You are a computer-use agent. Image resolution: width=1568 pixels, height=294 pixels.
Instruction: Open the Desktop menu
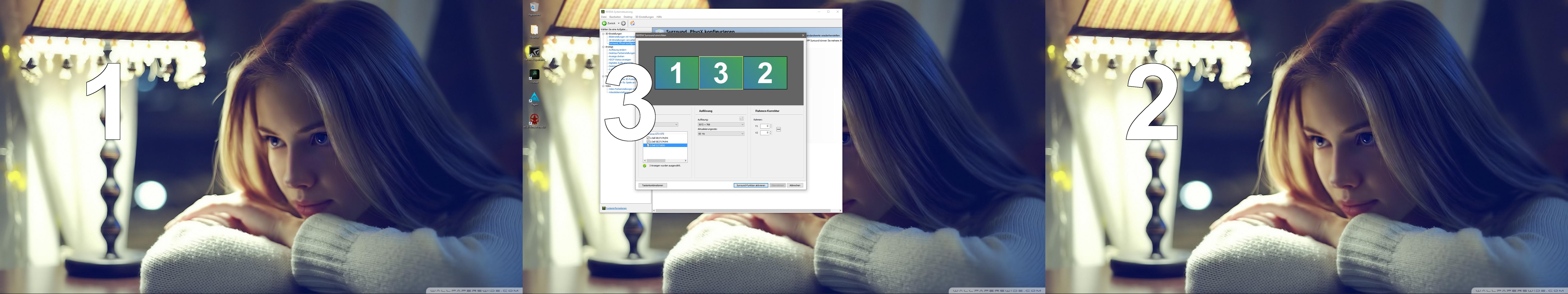(628, 17)
